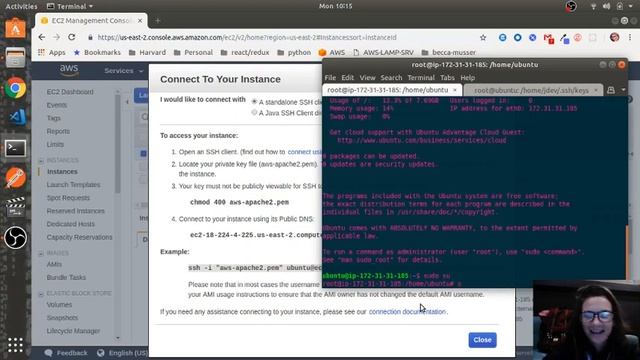Open Volumes in the sidebar

pos(59,304)
